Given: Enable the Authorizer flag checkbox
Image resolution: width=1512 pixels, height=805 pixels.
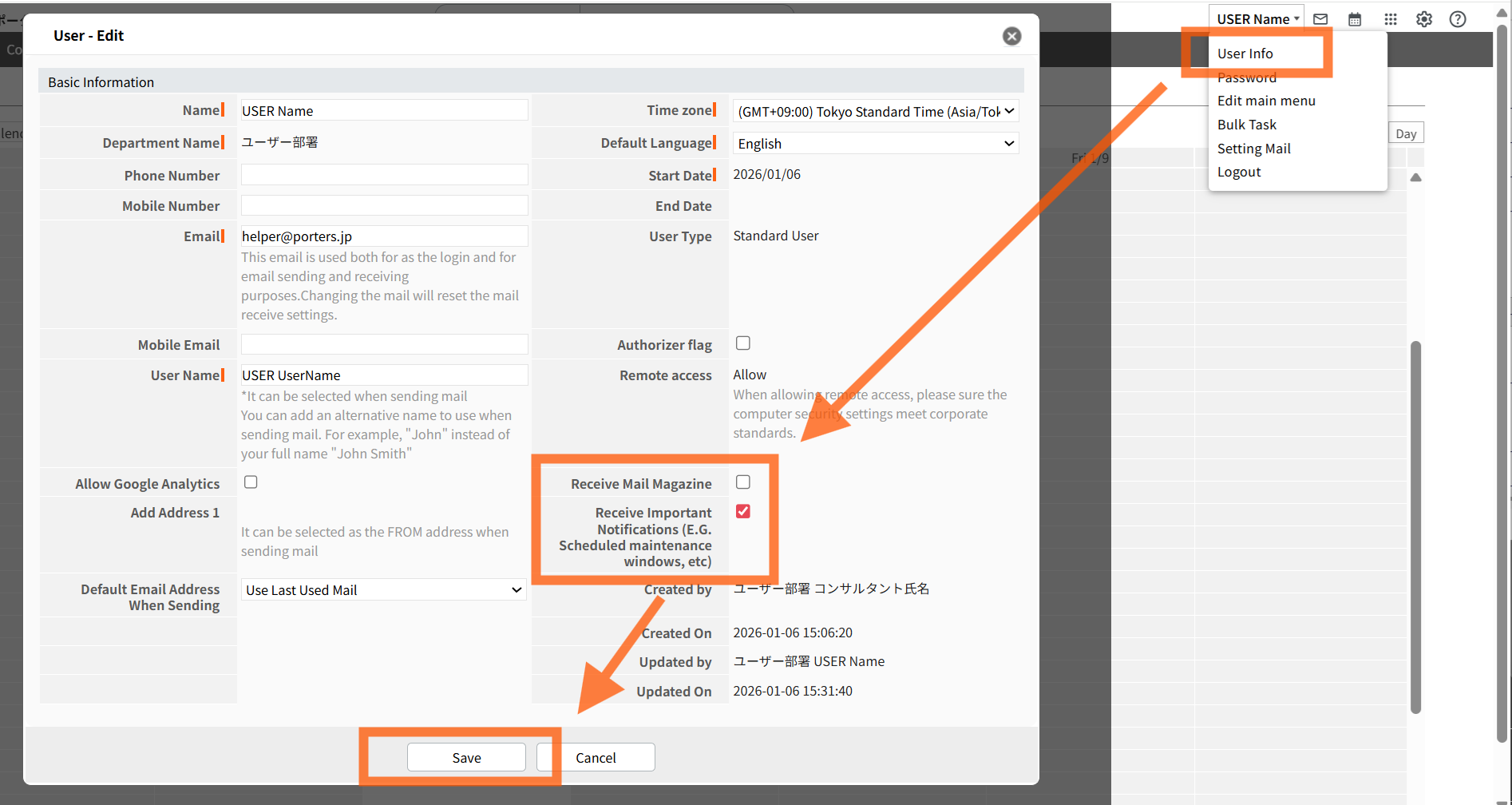Looking at the screenshot, I should (743, 343).
